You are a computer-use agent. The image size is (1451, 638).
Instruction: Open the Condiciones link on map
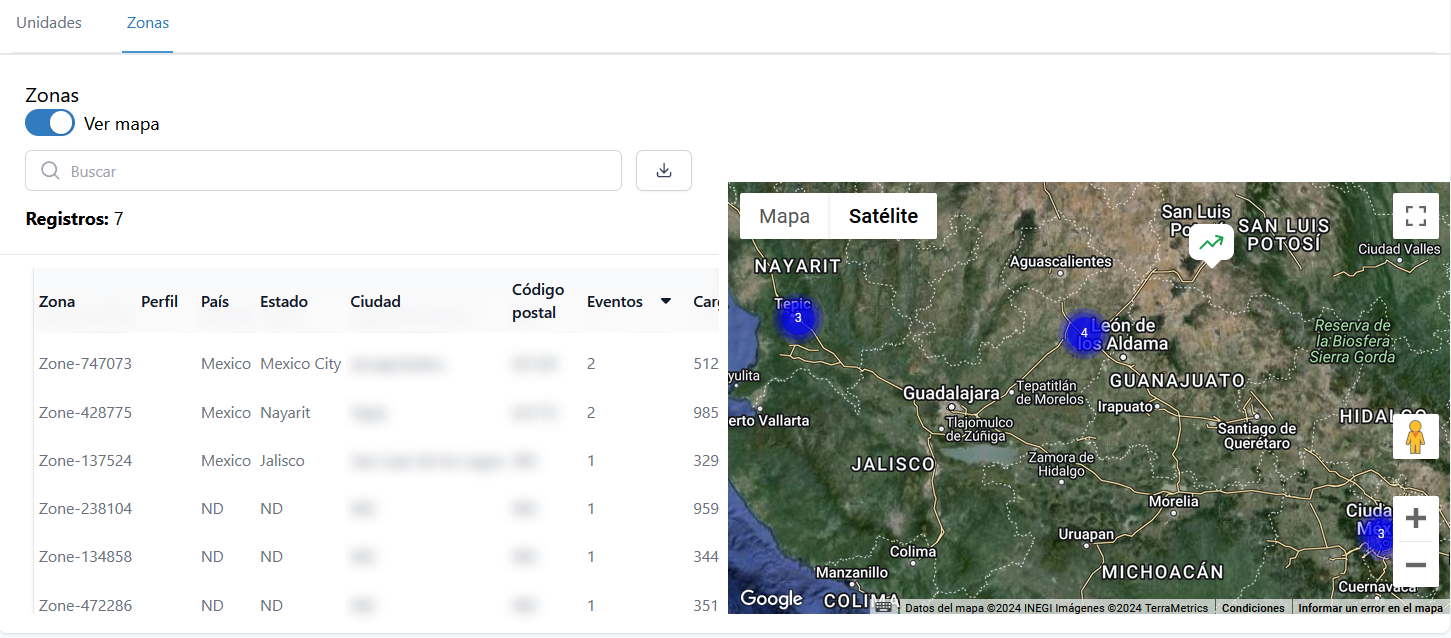[1252, 608]
